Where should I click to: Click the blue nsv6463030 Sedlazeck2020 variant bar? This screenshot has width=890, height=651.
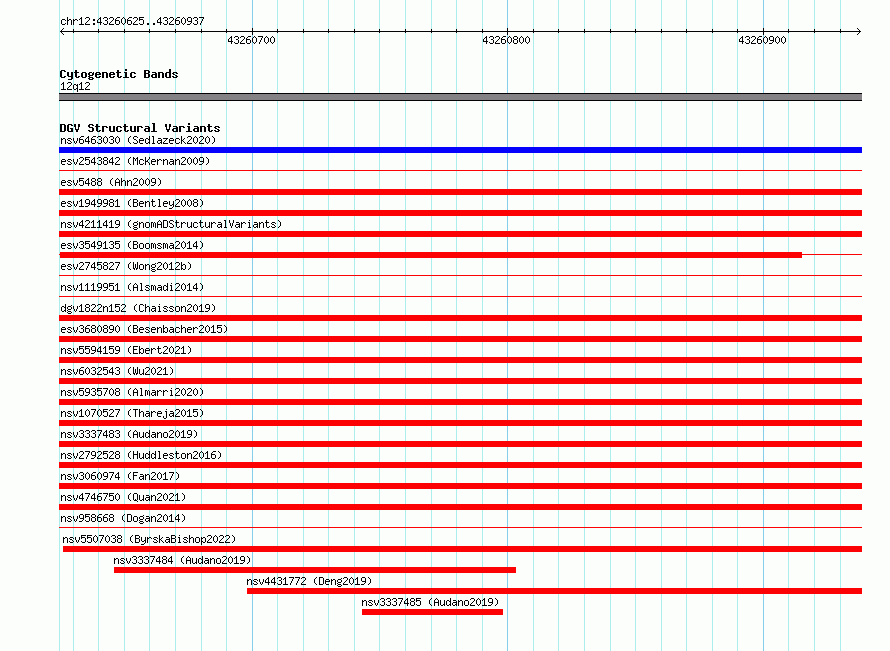click(x=460, y=150)
